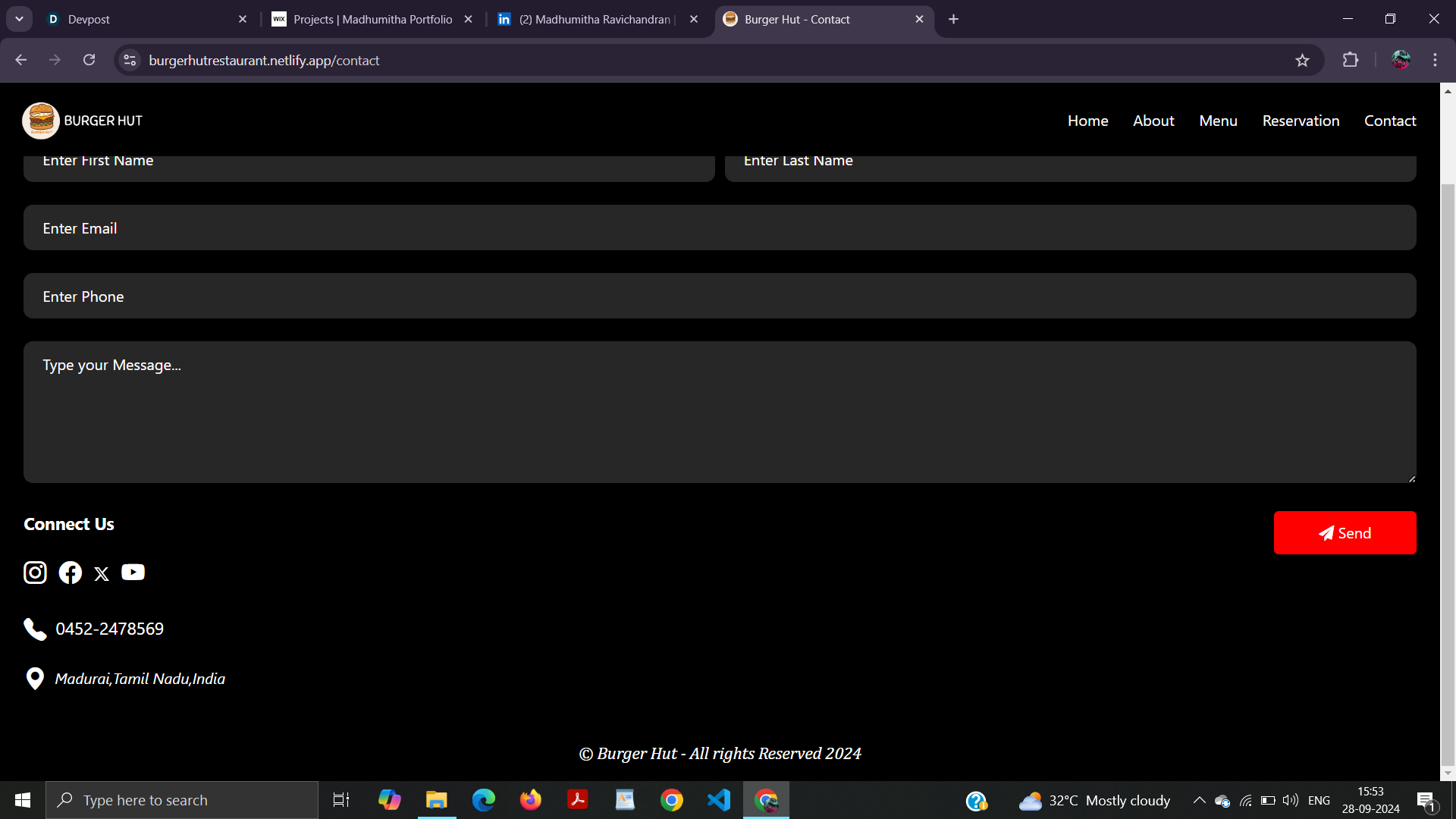
Task: Show hidden system tray icons chevron
Action: (1199, 800)
